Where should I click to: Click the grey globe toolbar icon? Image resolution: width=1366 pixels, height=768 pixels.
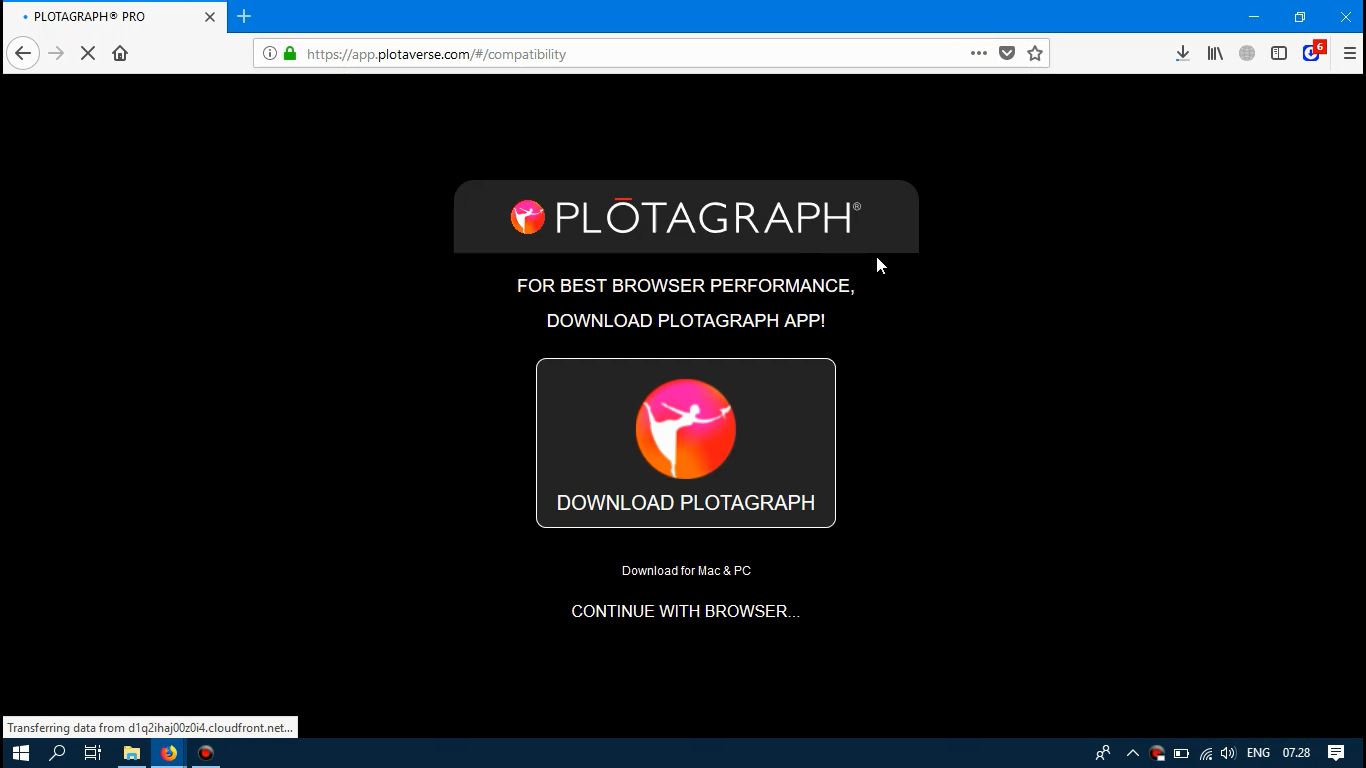click(x=1247, y=54)
